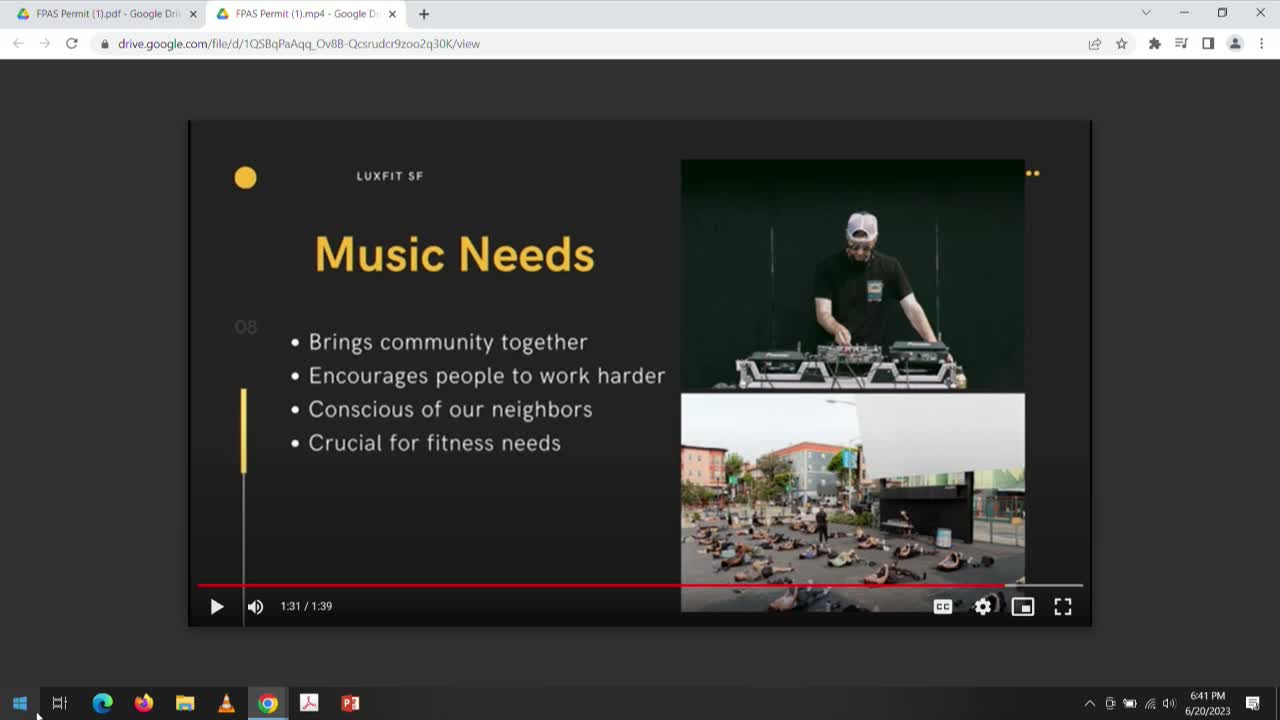Expand the tab search chevron
The image size is (1280, 720).
pyautogui.click(x=1146, y=13)
